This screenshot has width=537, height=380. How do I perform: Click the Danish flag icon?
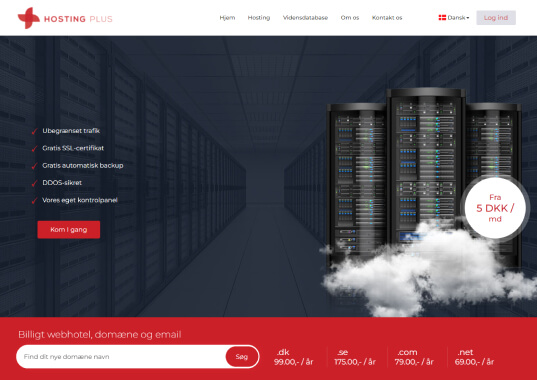click(x=442, y=17)
